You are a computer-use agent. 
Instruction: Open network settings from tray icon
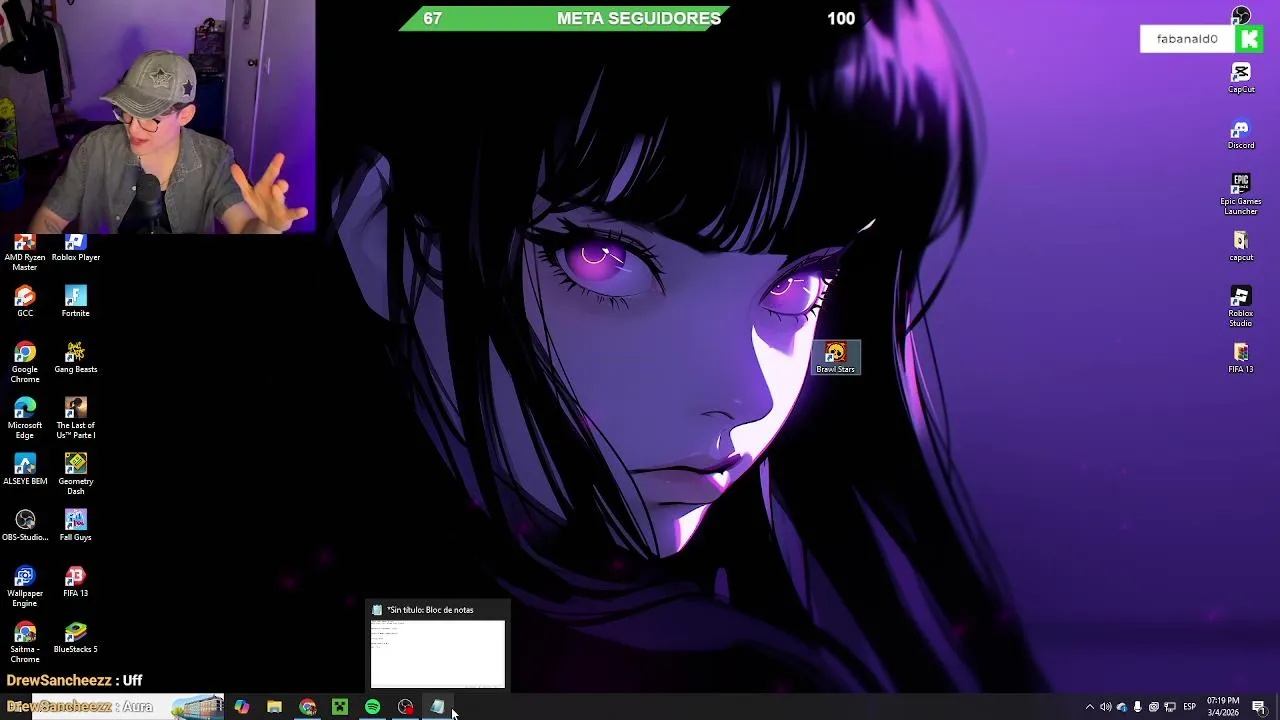pyautogui.click(x=1170, y=707)
